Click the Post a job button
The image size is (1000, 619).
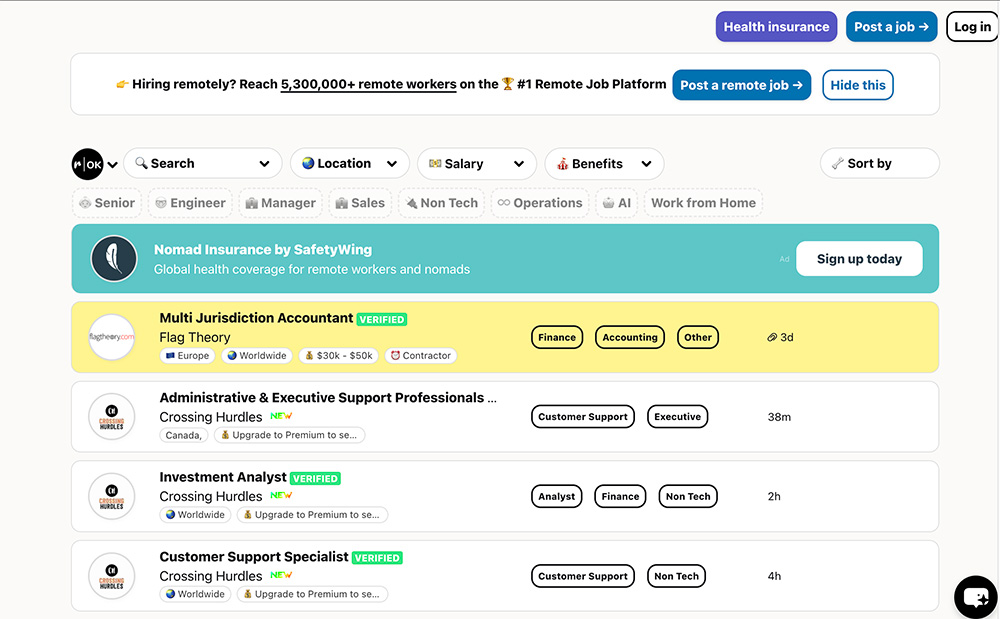point(892,27)
